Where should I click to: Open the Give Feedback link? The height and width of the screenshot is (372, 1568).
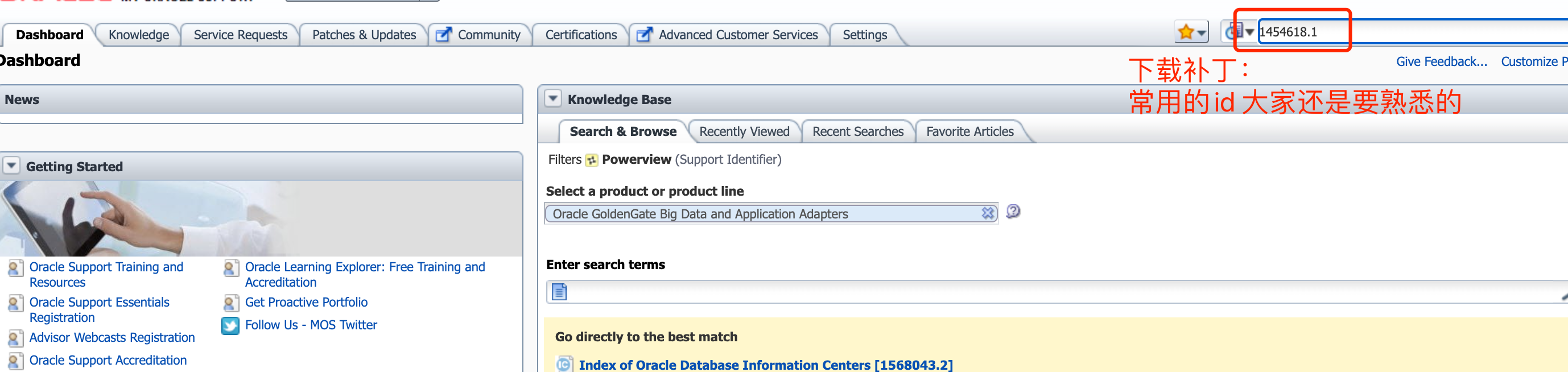point(1441,61)
